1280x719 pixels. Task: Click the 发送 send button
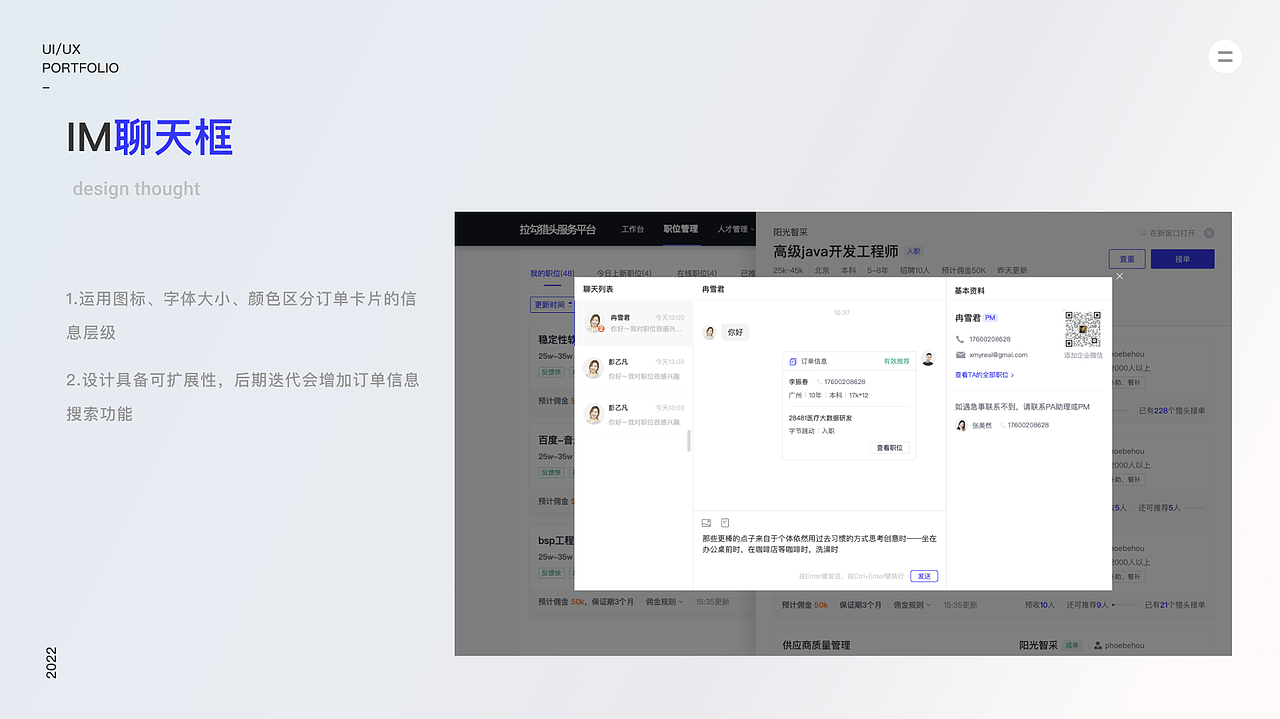tap(923, 576)
